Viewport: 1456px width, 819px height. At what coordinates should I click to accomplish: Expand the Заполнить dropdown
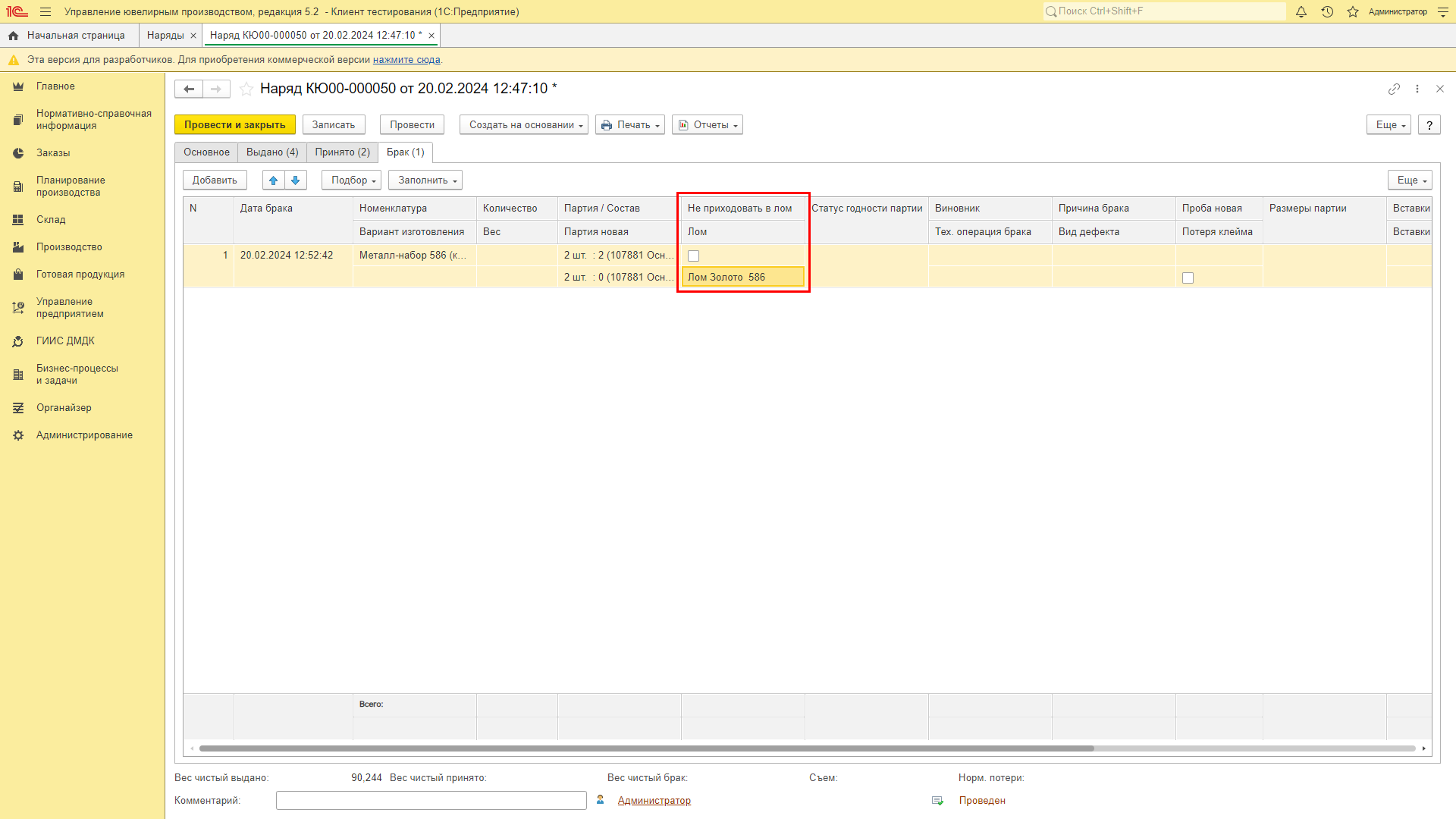(x=425, y=180)
